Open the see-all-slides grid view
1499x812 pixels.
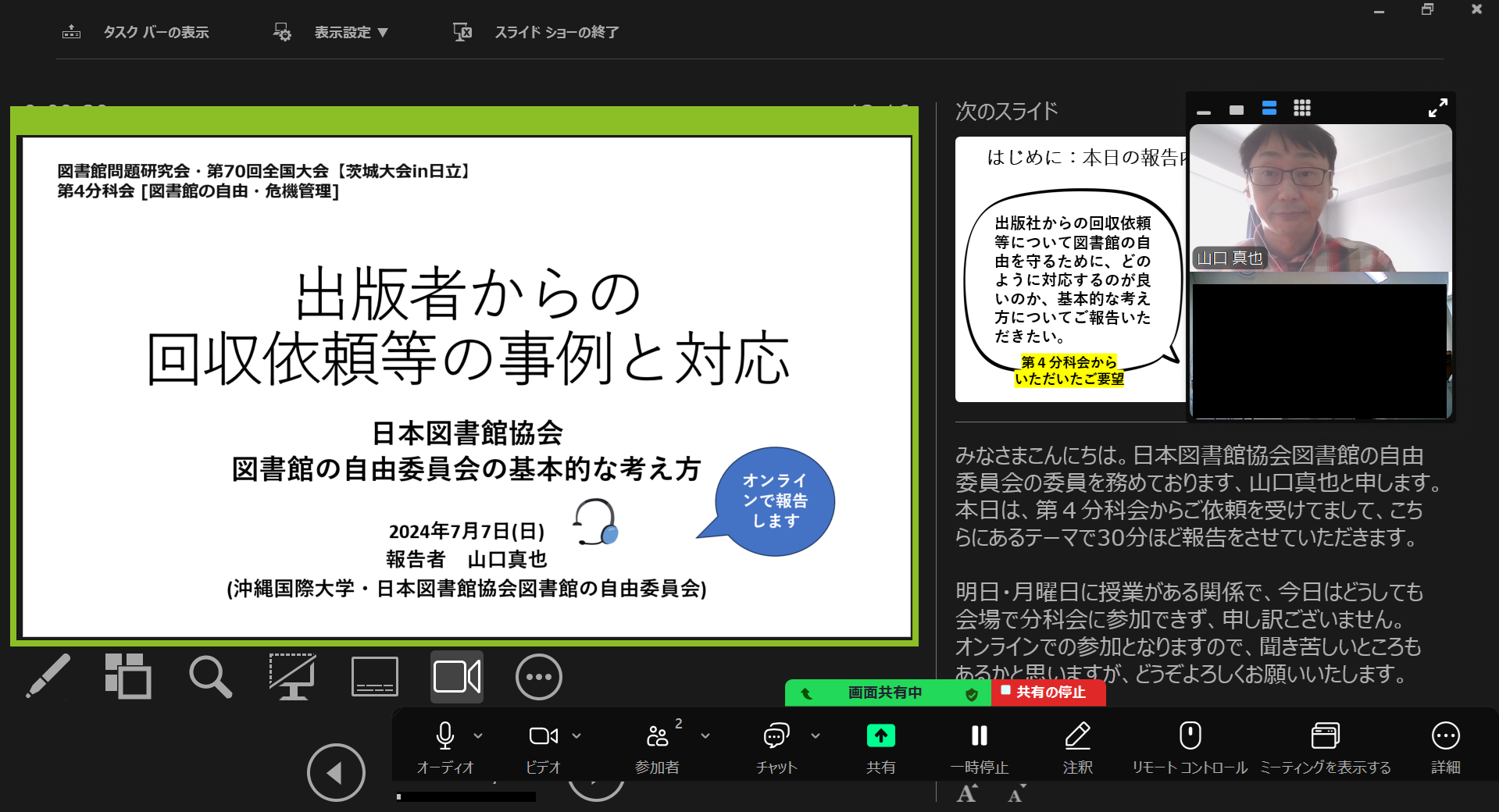(128, 676)
